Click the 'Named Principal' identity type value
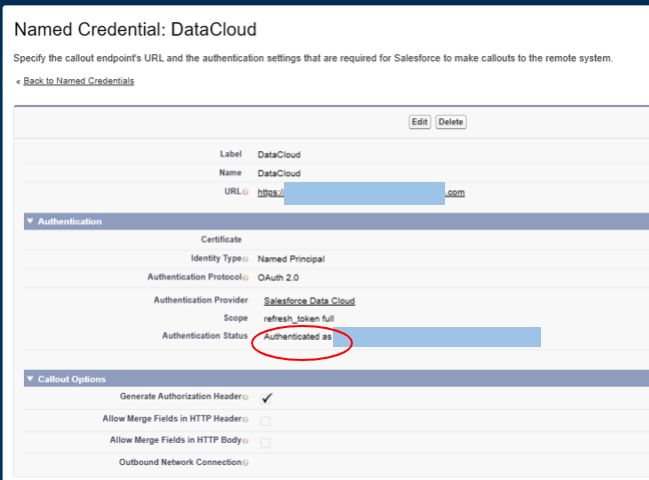Viewport: 649px width, 480px height. point(291,259)
